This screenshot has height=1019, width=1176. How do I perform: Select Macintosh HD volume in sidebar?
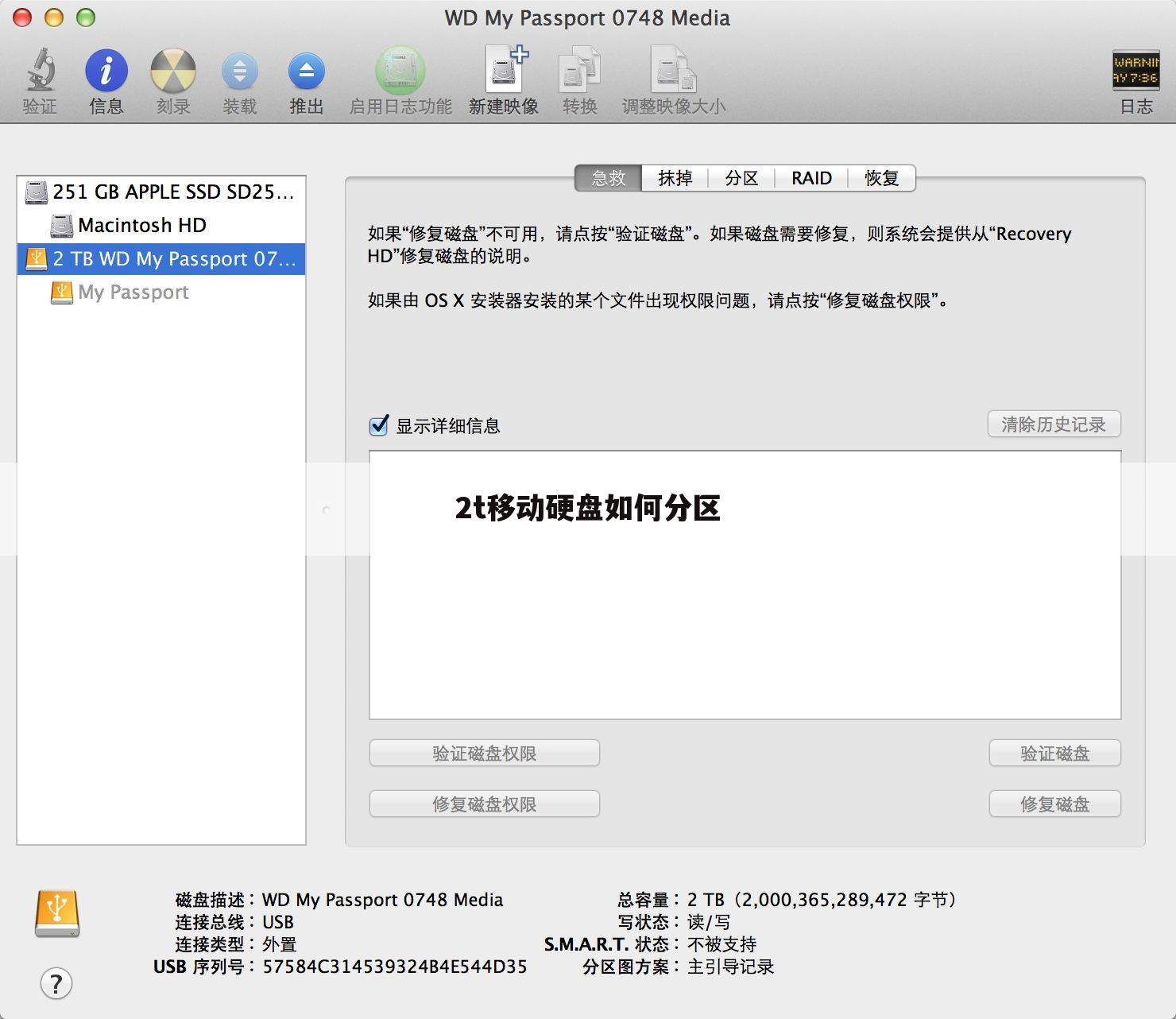coord(141,226)
